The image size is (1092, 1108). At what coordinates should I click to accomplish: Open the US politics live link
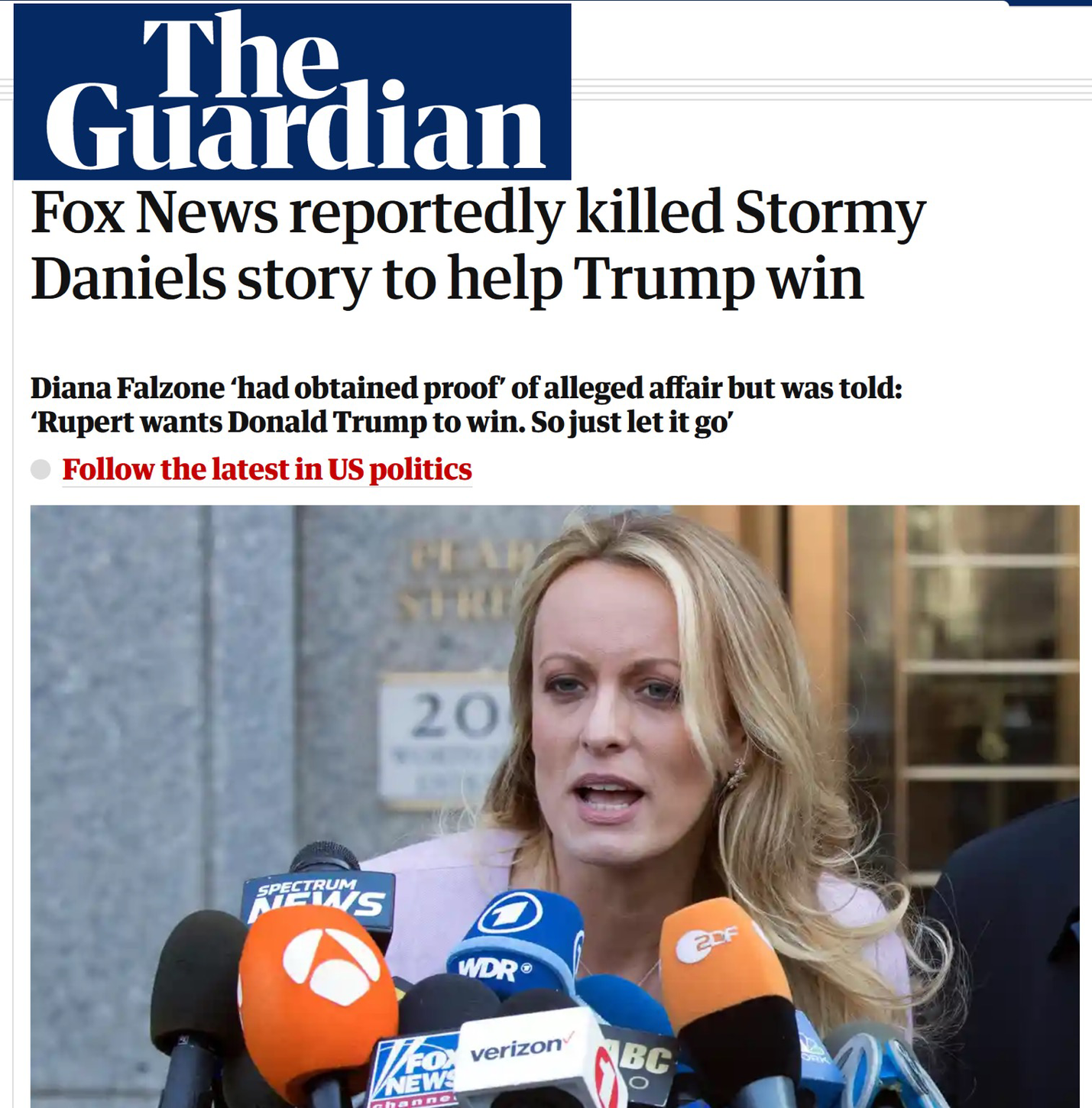(267, 469)
